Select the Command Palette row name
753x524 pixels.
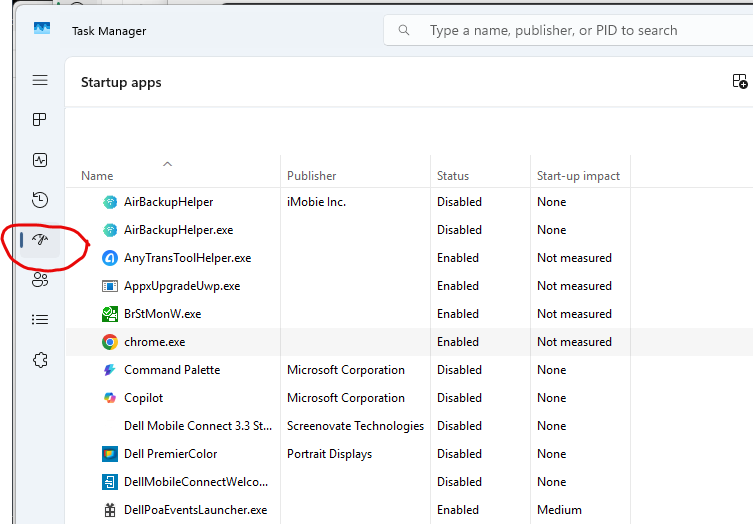172,370
